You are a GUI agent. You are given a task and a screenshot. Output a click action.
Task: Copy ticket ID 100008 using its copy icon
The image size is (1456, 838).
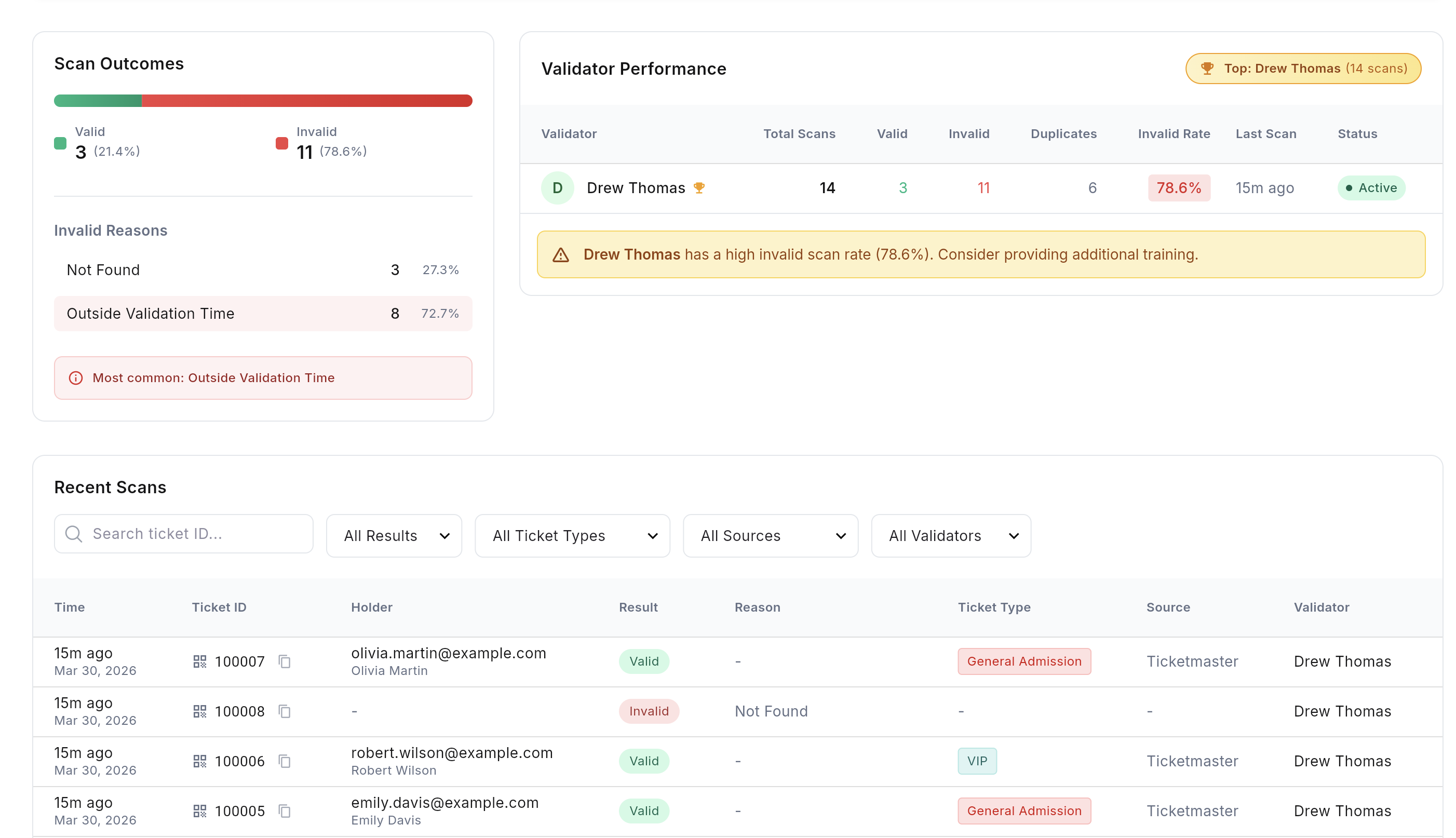(285, 711)
